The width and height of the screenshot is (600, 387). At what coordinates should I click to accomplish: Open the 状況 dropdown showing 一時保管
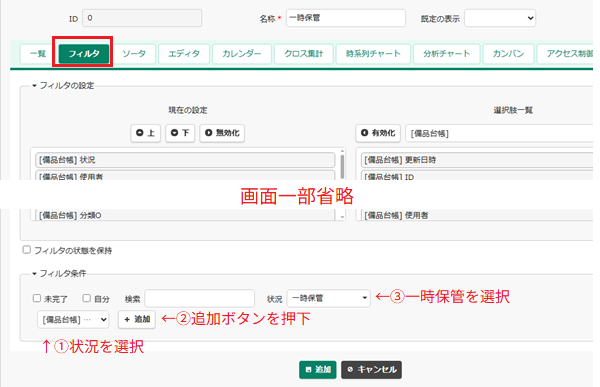pyautogui.click(x=329, y=298)
